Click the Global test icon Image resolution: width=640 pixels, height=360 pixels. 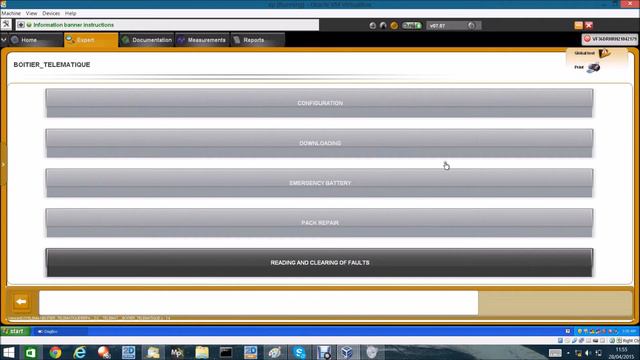[604, 53]
